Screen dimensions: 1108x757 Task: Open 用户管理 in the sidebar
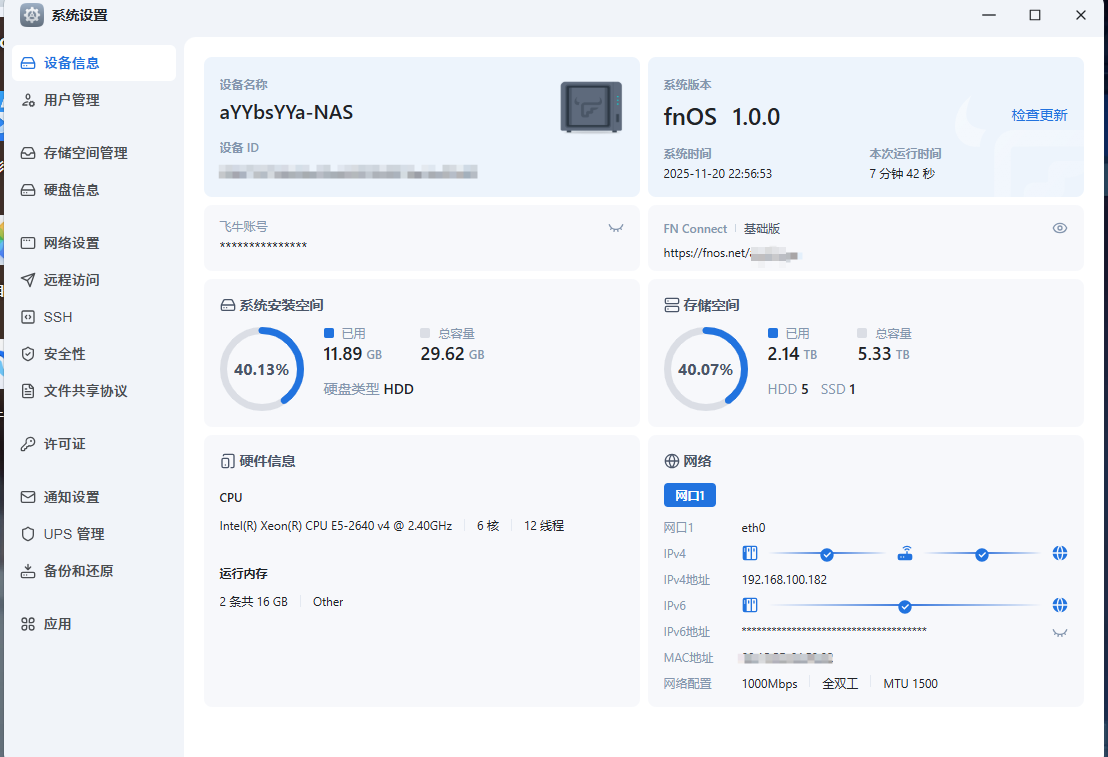71,100
